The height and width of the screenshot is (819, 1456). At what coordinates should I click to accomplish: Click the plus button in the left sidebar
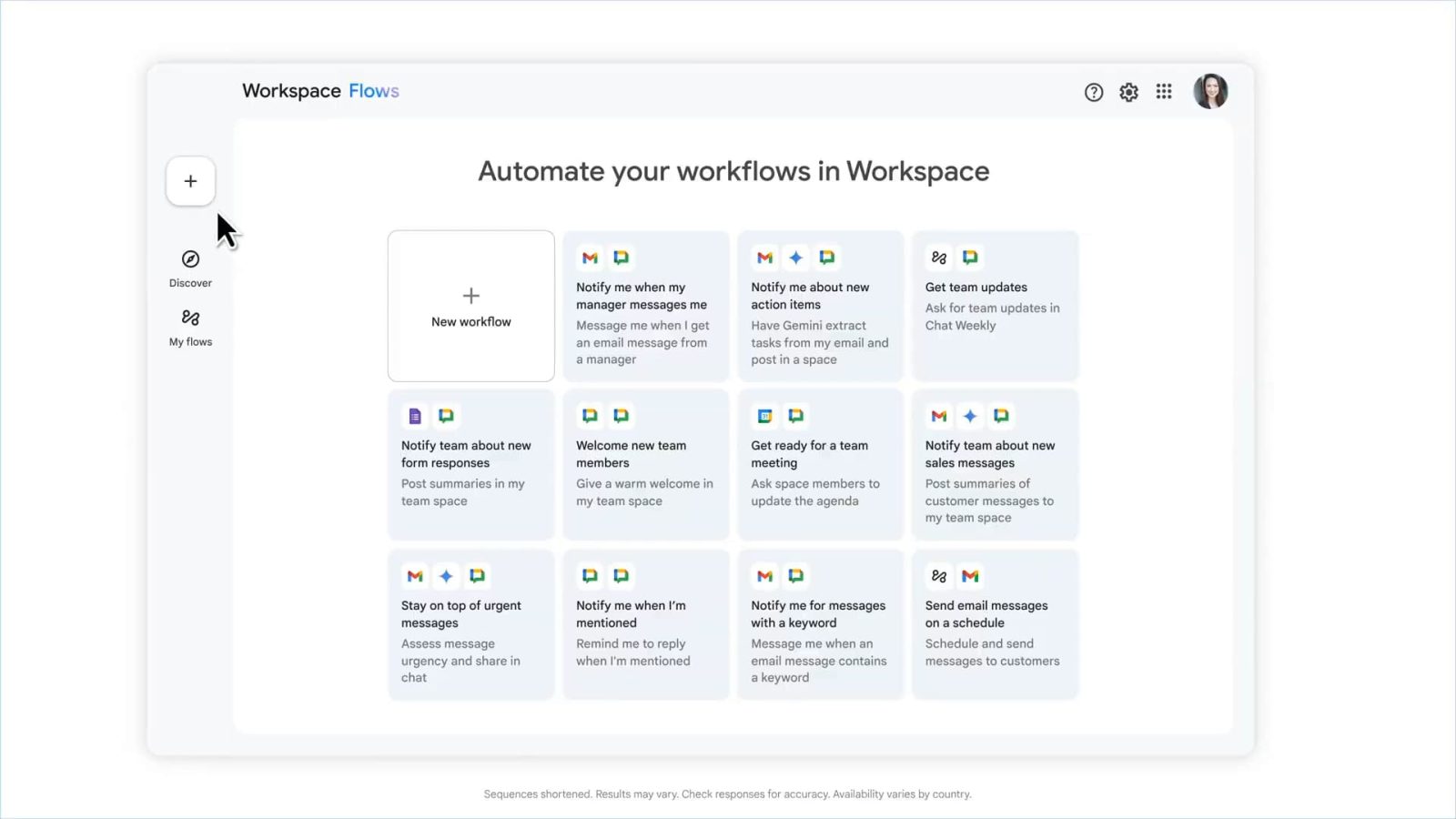tap(190, 180)
